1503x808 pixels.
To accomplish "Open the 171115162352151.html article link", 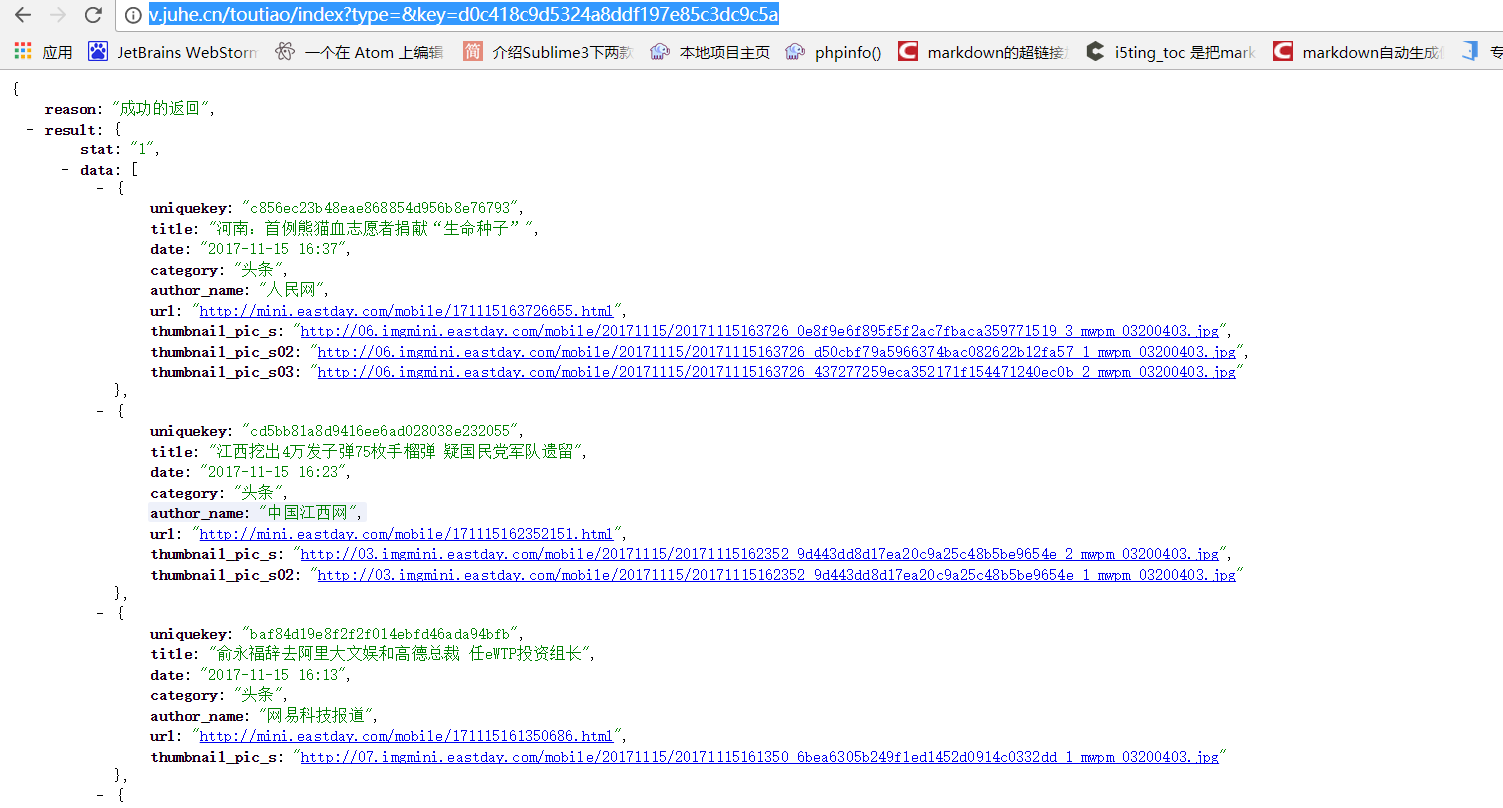I will pyautogui.click(x=406, y=534).
